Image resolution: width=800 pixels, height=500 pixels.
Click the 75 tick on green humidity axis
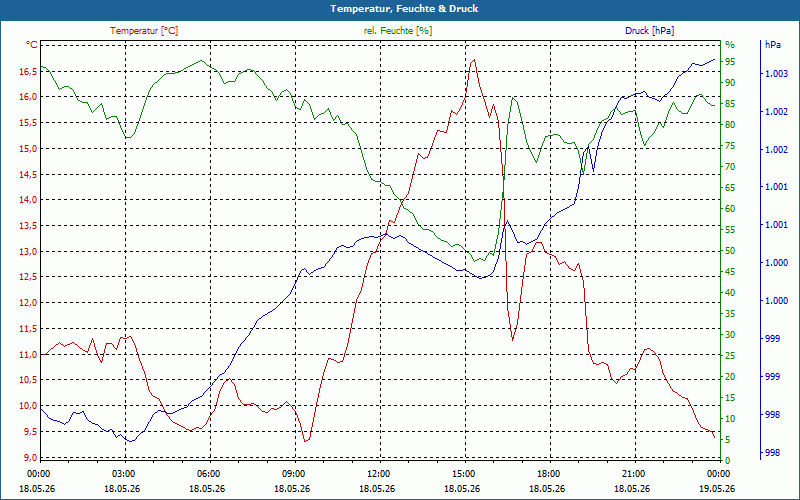click(730, 146)
